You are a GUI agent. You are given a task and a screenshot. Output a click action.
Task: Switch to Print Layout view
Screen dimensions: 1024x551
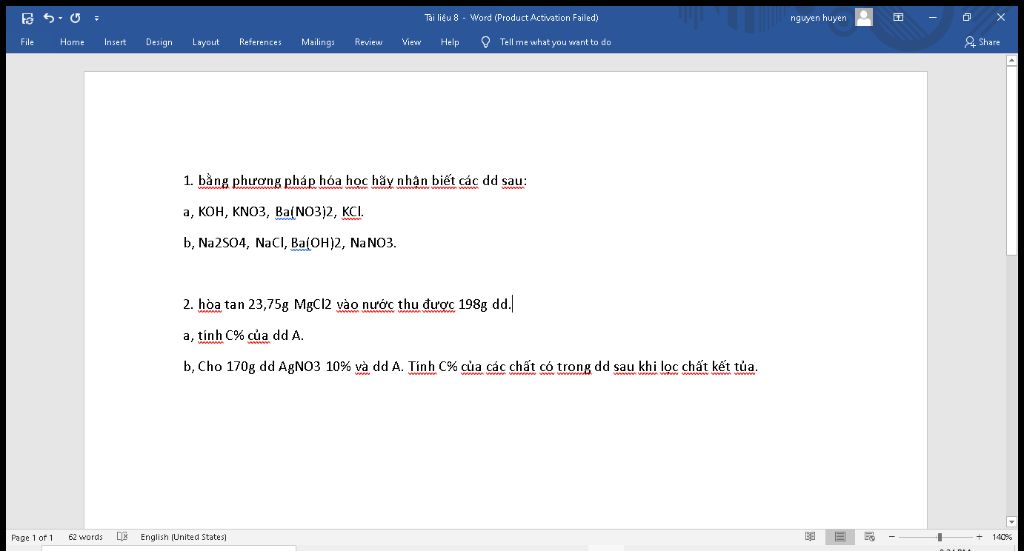coord(840,537)
